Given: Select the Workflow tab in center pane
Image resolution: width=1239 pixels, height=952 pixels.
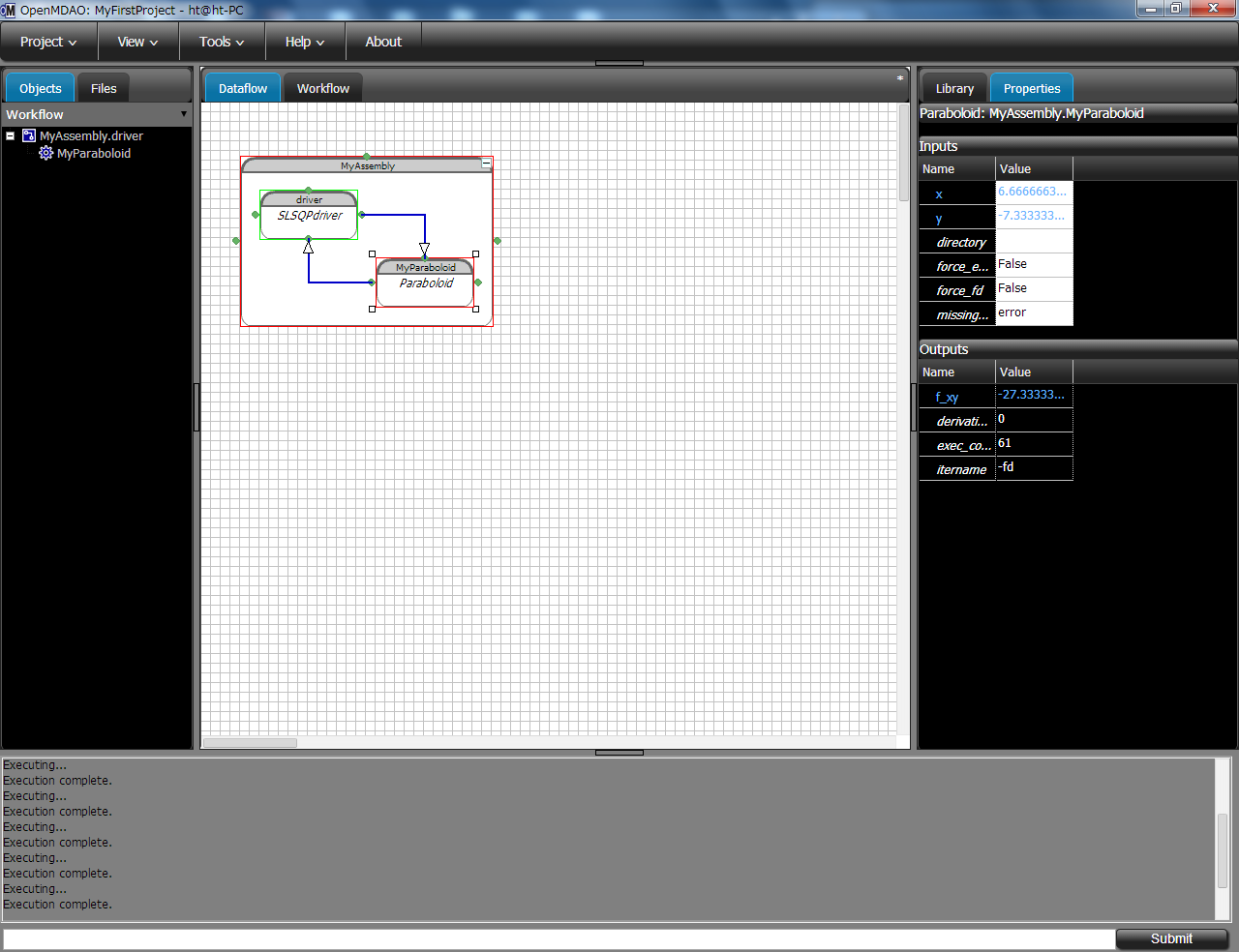Looking at the screenshot, I should (323, 88).
